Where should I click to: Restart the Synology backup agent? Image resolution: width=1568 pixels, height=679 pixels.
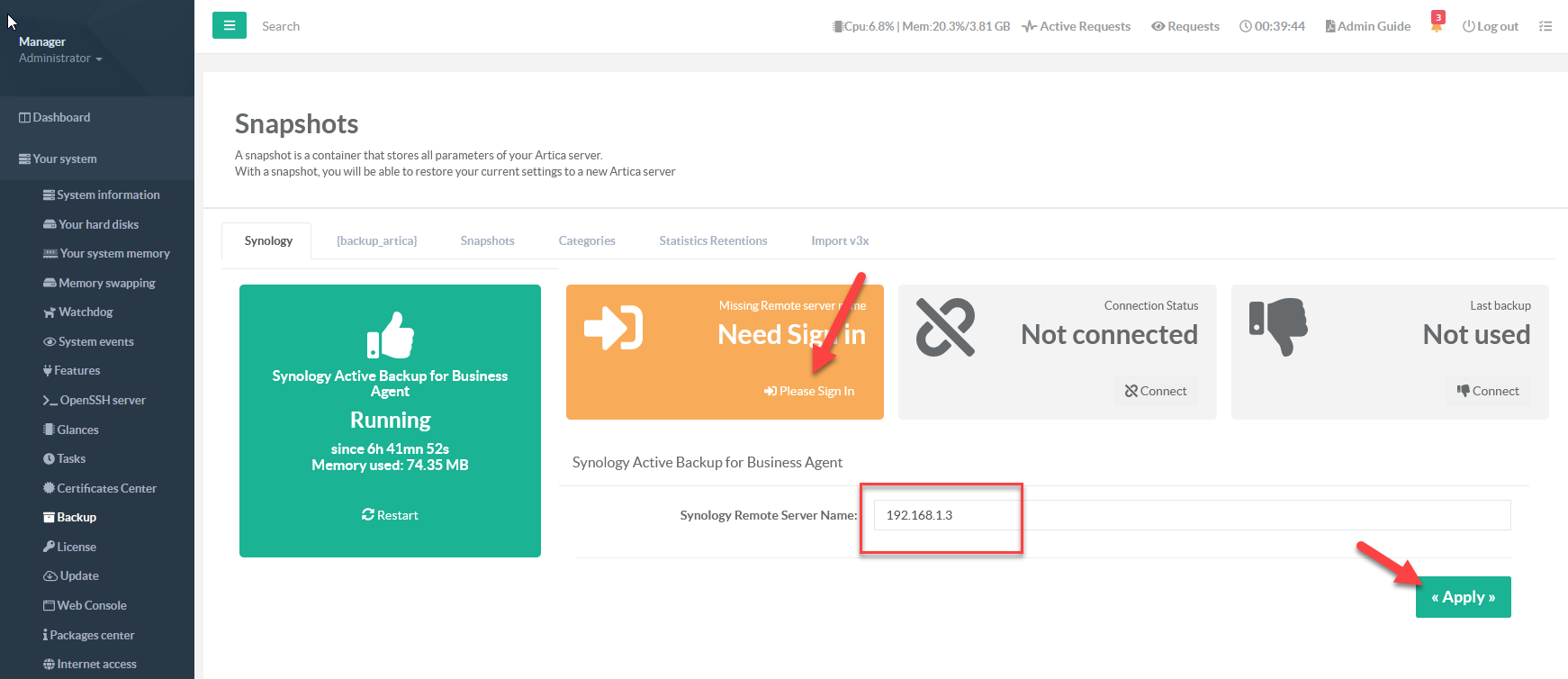tap(390, 515)
